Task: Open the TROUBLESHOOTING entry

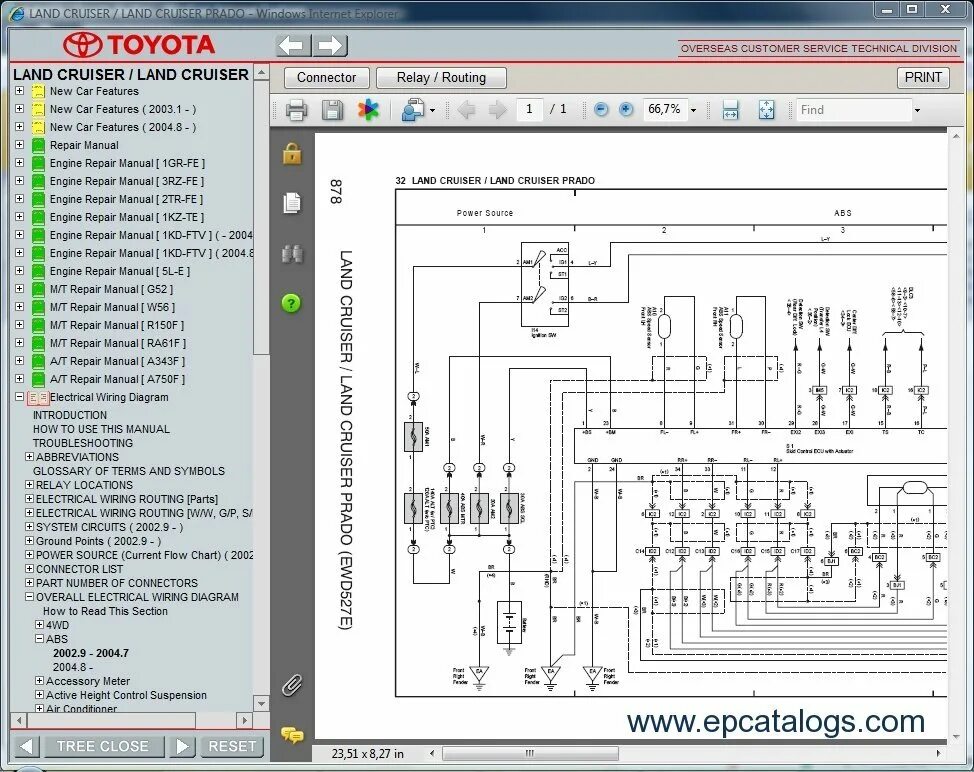Action: tap(83, 443)
